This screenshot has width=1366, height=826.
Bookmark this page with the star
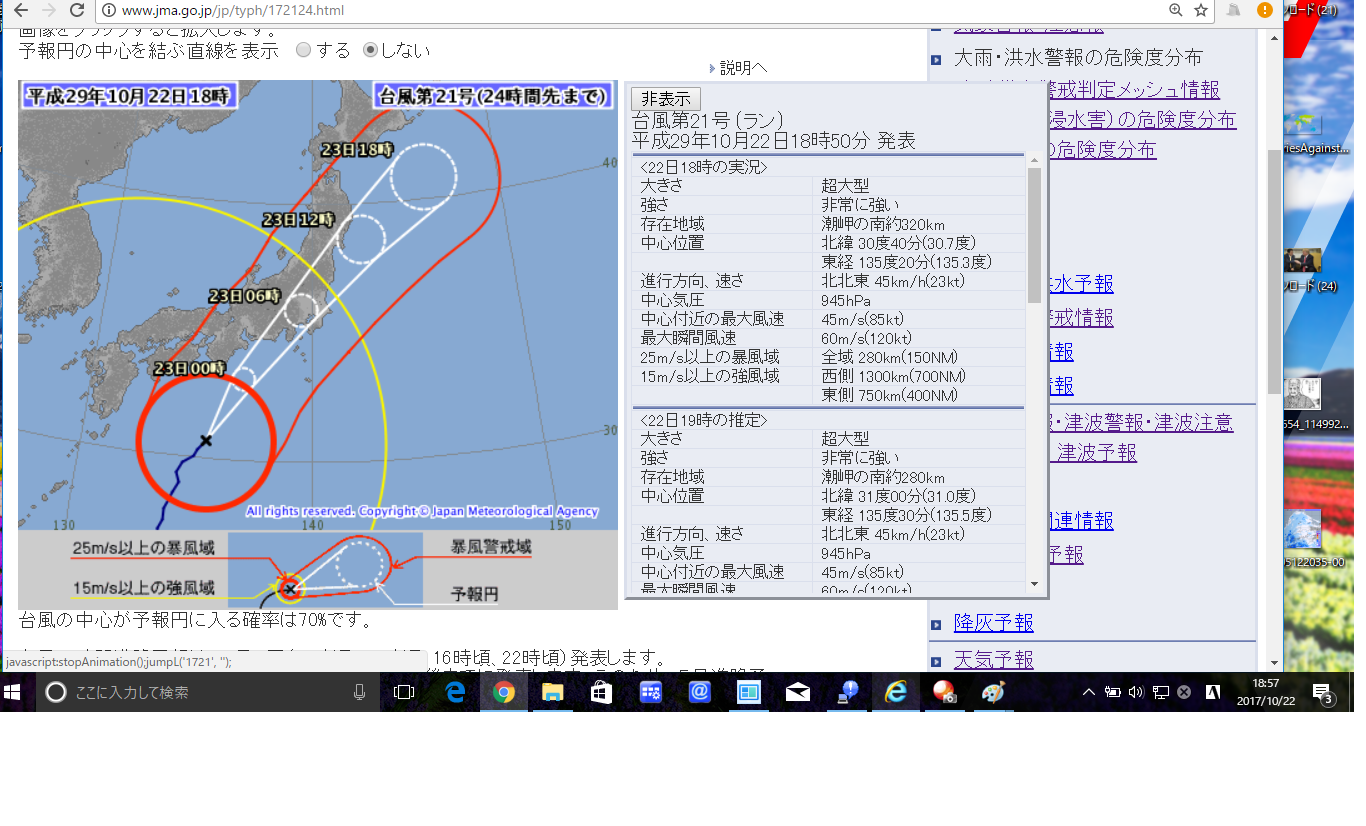[x=1201, y=10]
